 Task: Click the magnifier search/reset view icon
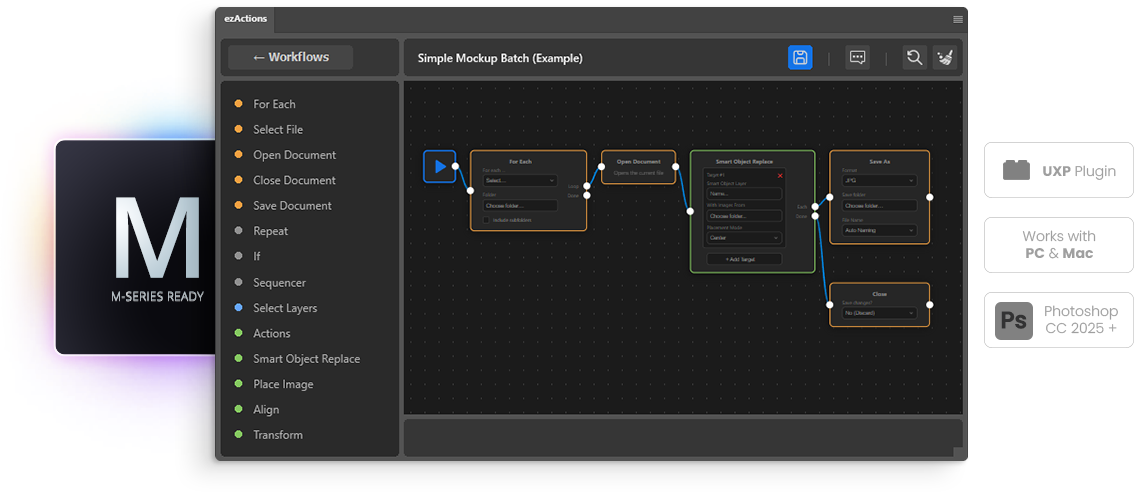[x=915, y=58]
